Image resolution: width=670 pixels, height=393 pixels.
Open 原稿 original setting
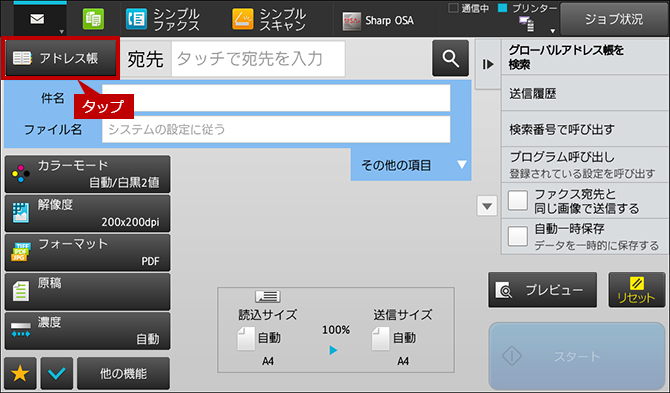click(88, 292)
